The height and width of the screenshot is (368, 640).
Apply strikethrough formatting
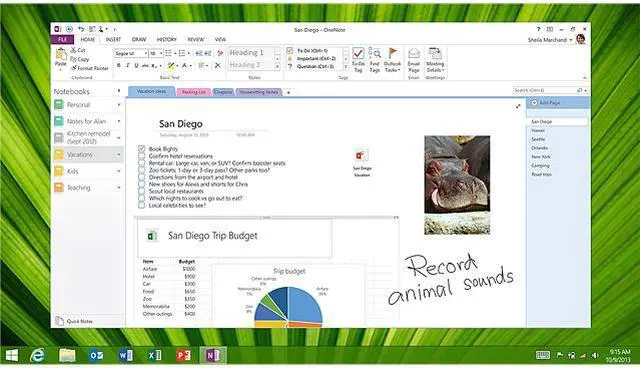[x=145, y=65]
